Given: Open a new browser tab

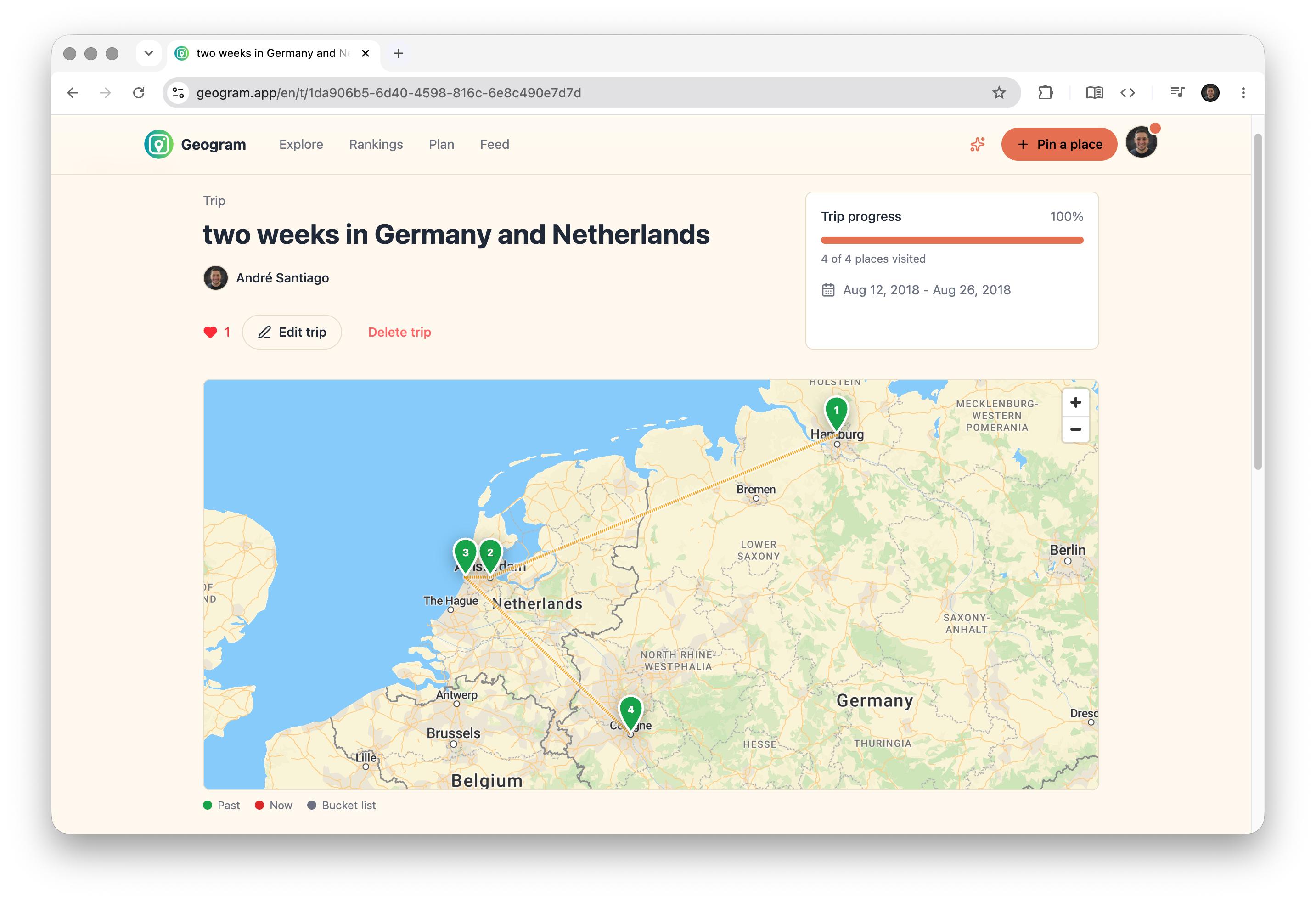Looking at the screenshot, I should tap(399, 53).
